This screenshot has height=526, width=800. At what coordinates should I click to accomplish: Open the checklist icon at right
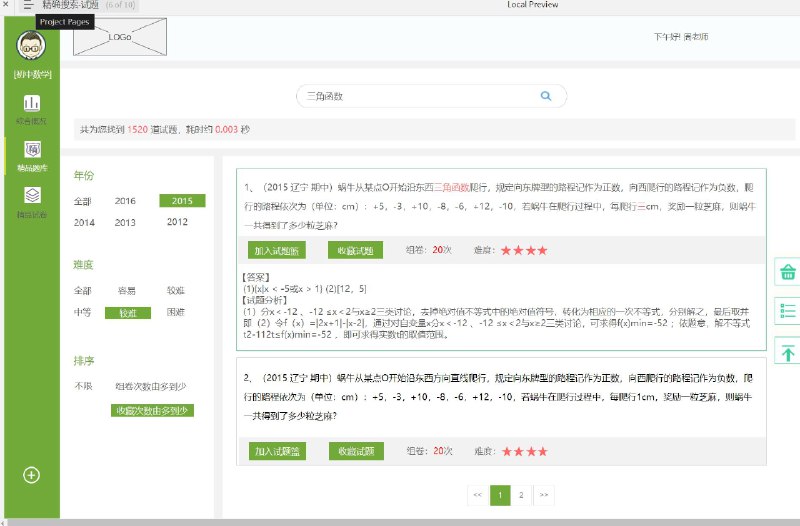pos(787,311)
